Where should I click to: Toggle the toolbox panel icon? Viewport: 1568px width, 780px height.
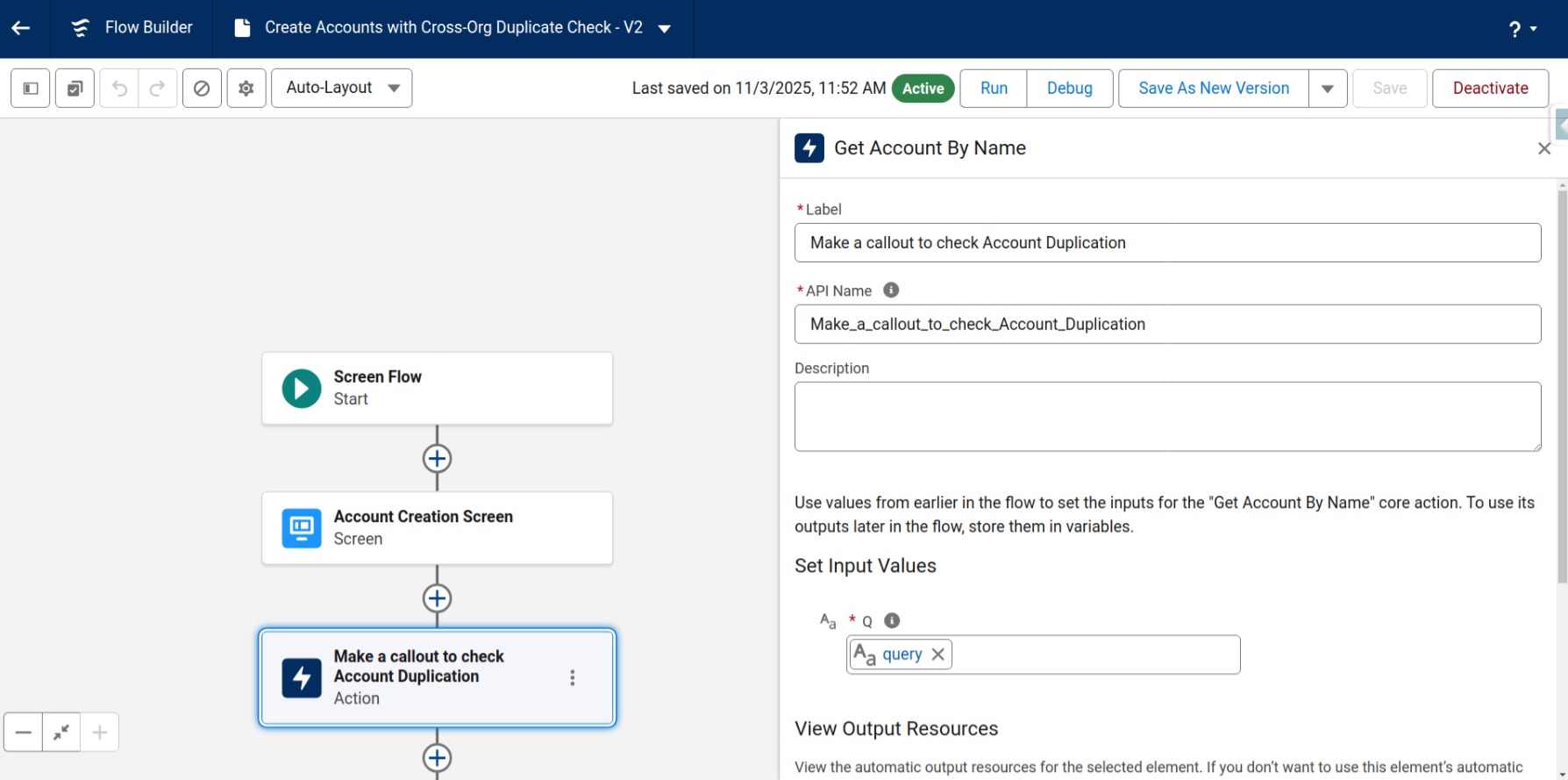coord(31,89)
